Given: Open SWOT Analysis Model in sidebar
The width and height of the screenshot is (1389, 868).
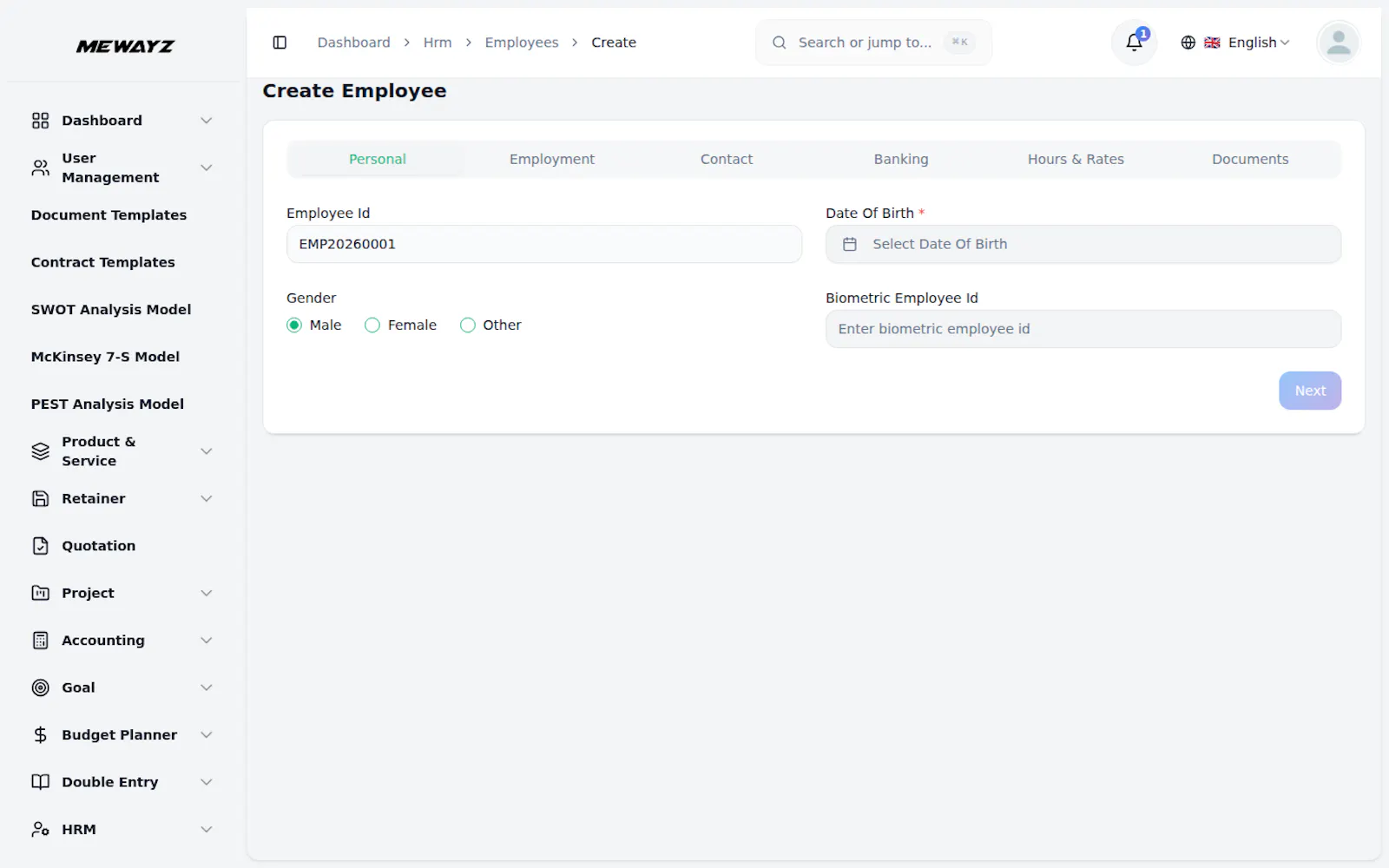Looking at the screenshot, I should [x=111, y=310].
